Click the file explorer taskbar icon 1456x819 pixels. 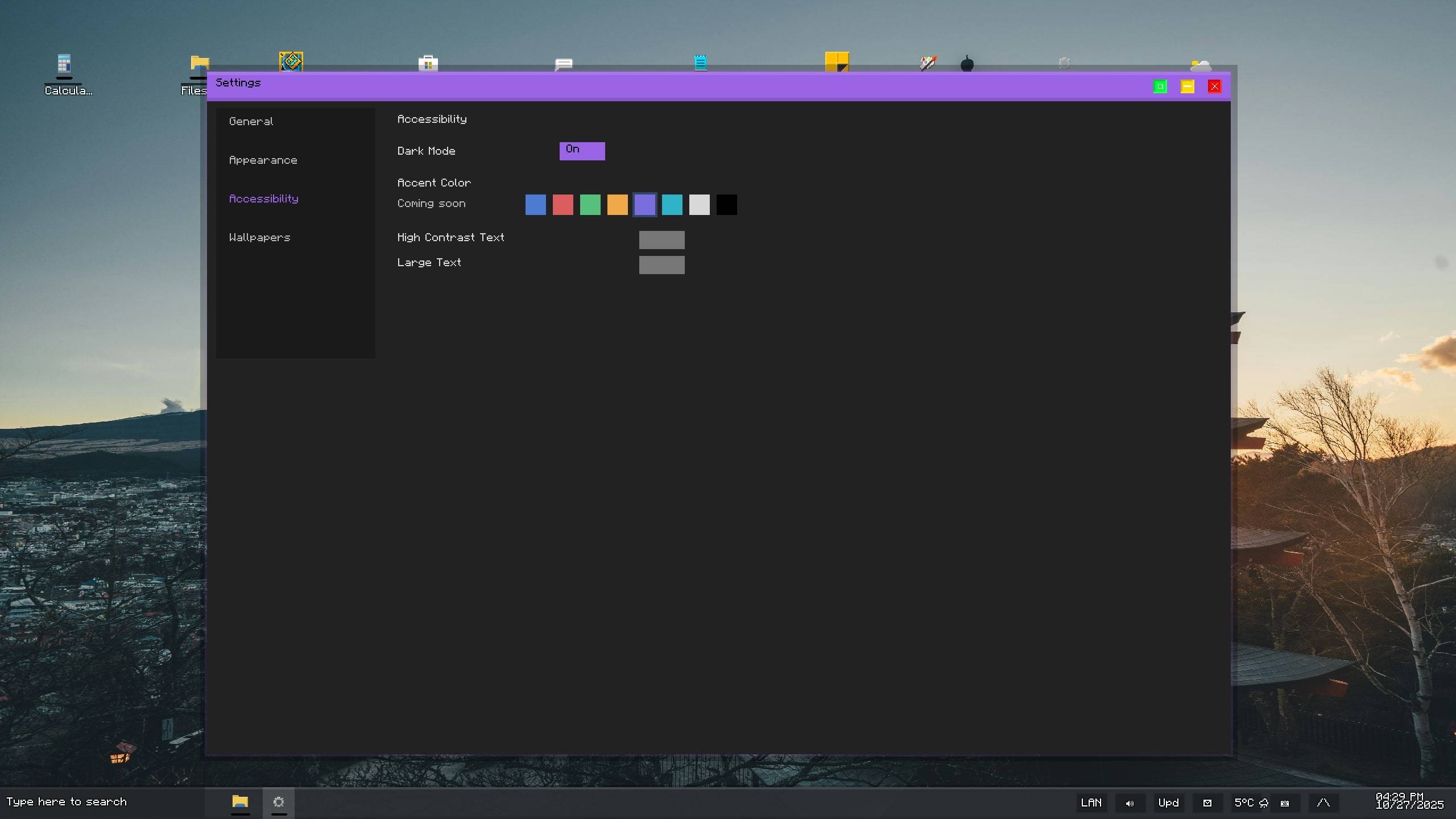240,802
